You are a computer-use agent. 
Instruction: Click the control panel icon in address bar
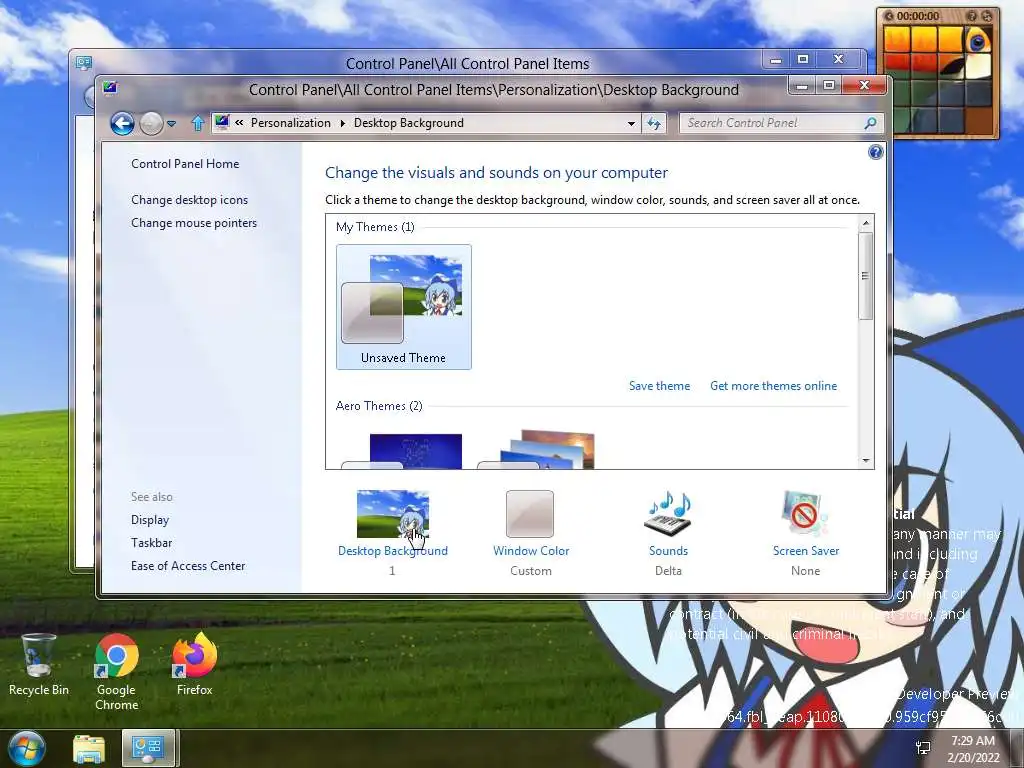(x=222, y=122)
